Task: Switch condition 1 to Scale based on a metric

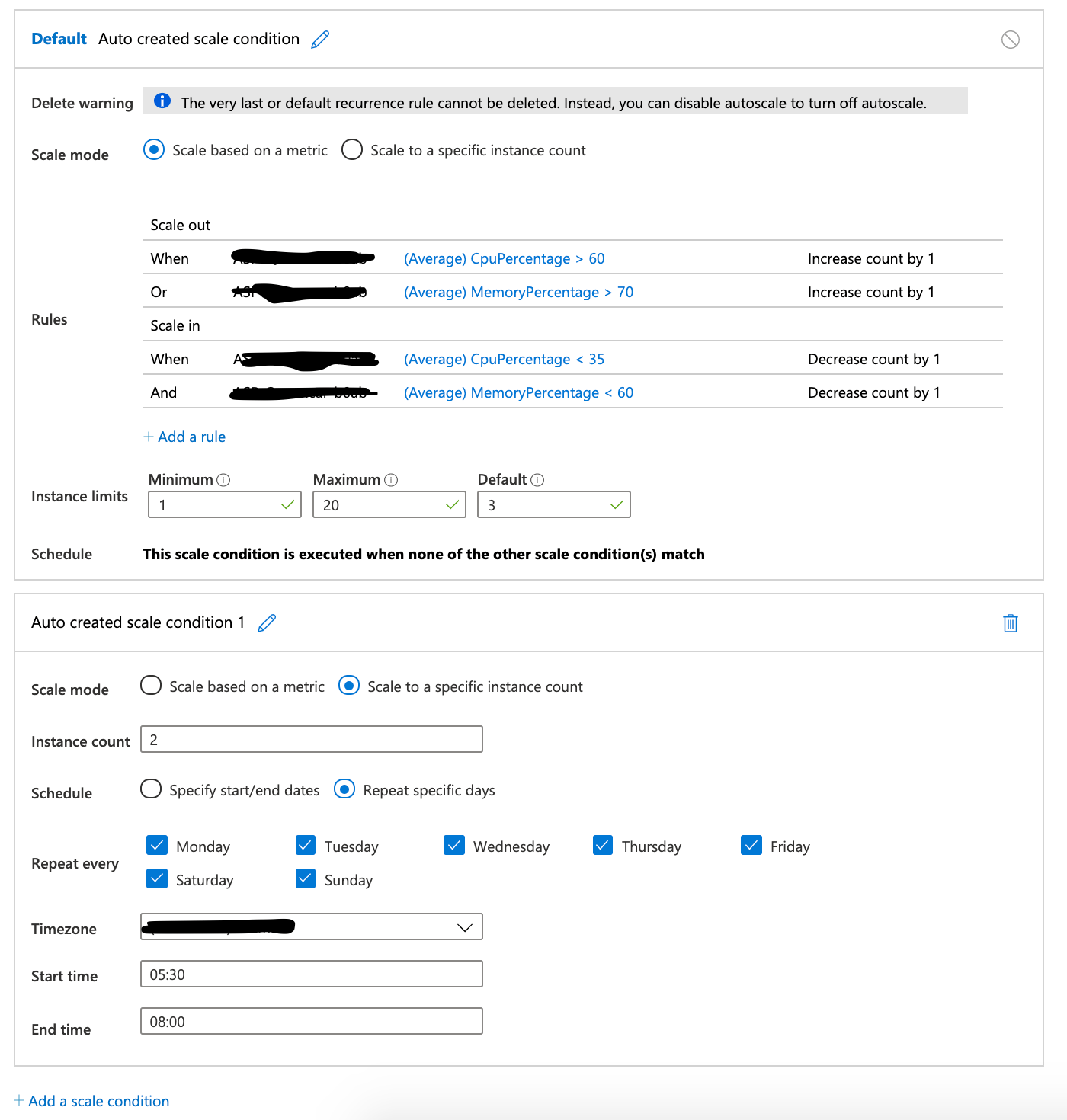Action: 150,686
